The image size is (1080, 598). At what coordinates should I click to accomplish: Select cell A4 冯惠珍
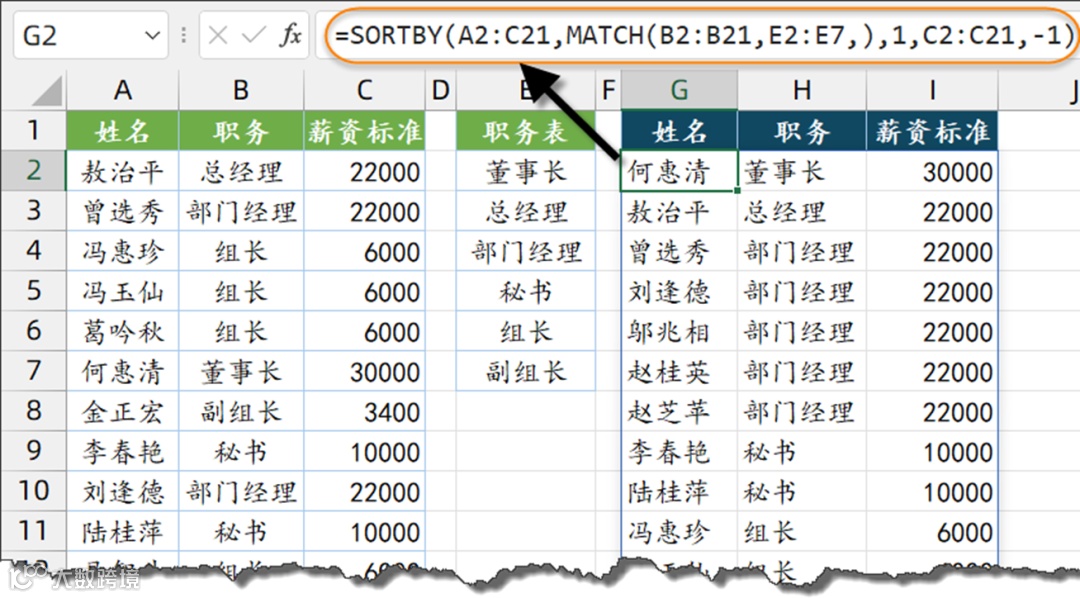click(123, 251)
